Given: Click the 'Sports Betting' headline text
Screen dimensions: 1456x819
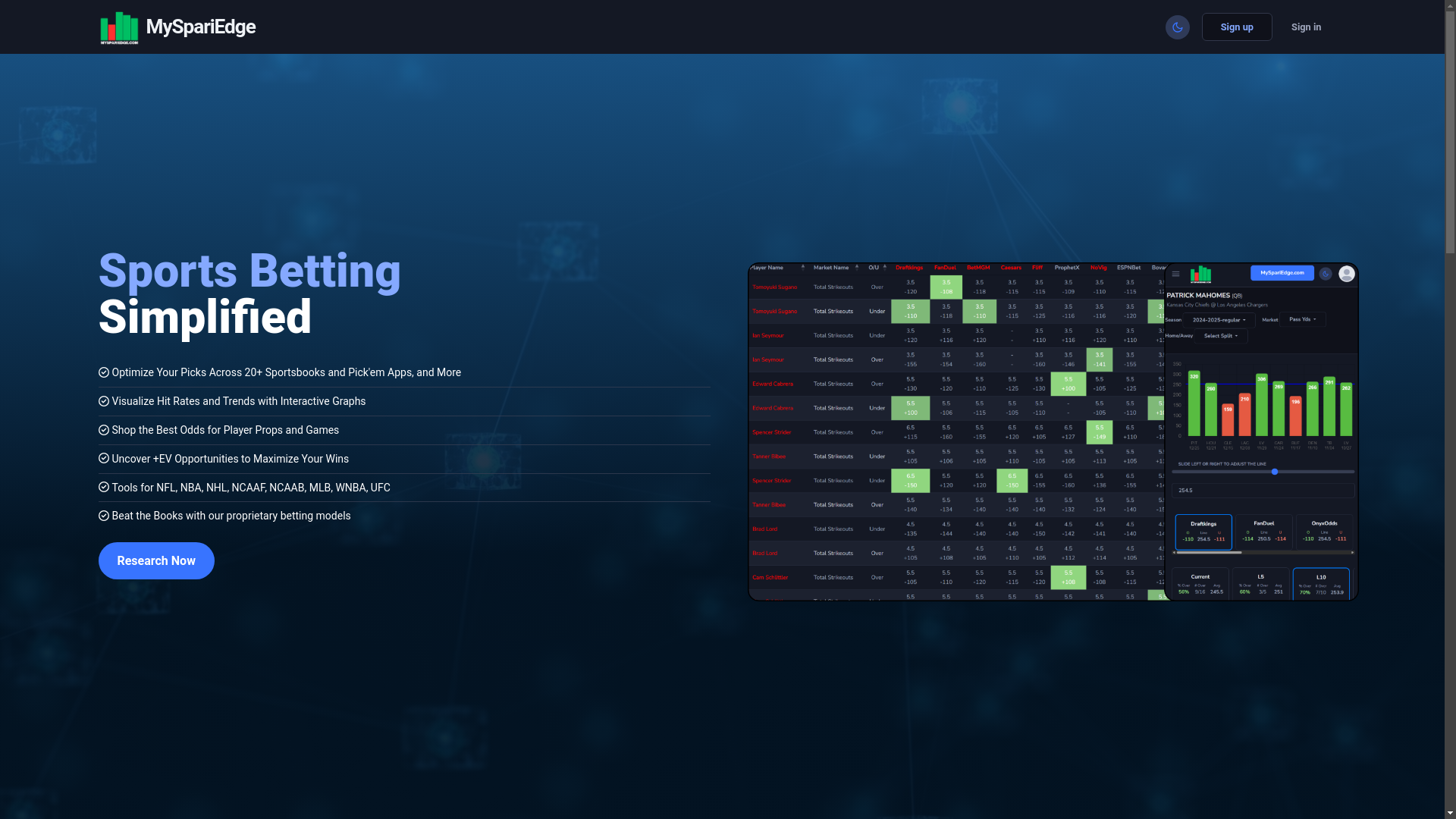Looking at the screenshot, I should [249, 271].
